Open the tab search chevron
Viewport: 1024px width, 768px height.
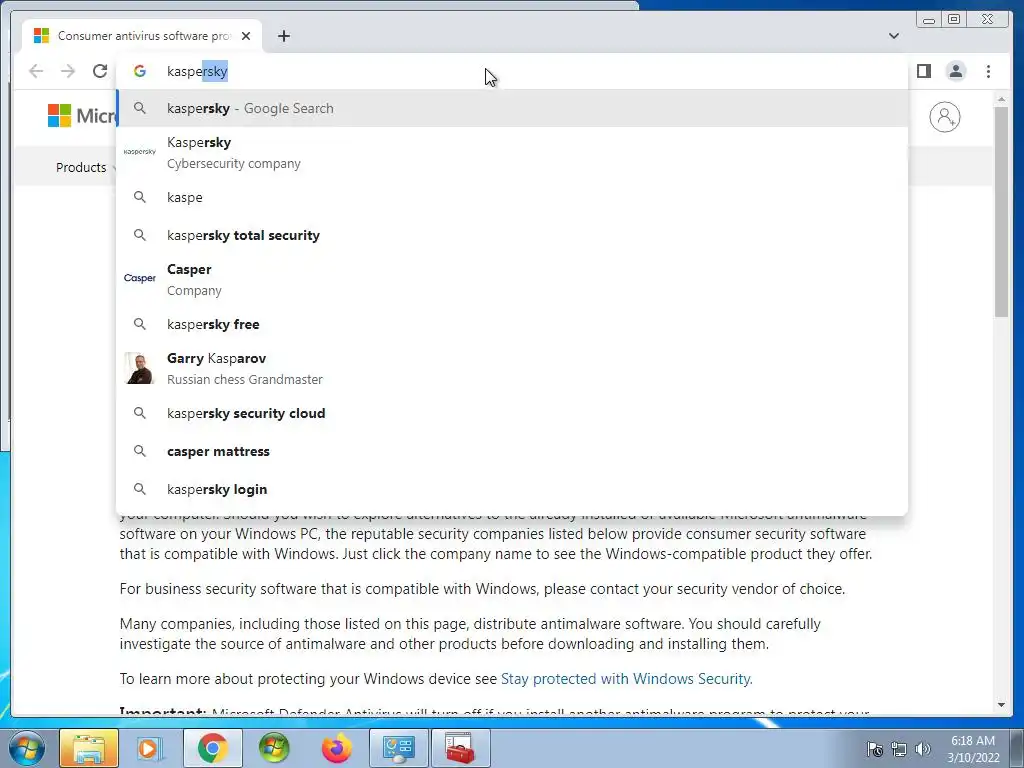pos(894,36)
